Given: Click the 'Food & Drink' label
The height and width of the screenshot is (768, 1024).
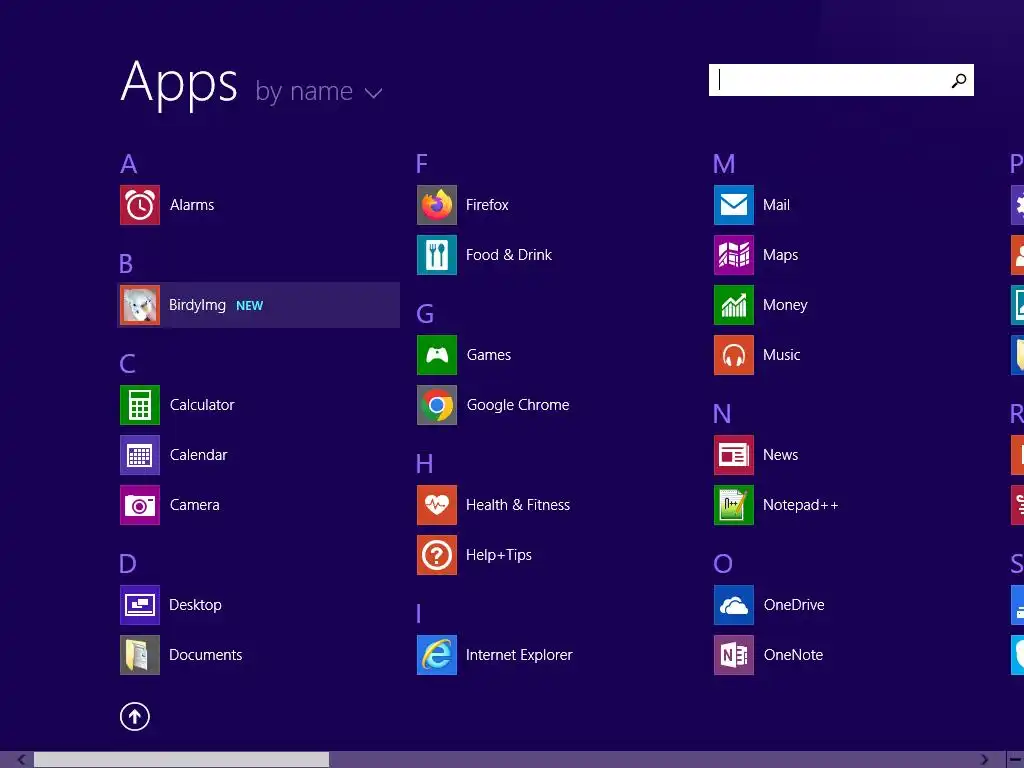Looking at the screenshot, I should (x=509, y=255).
